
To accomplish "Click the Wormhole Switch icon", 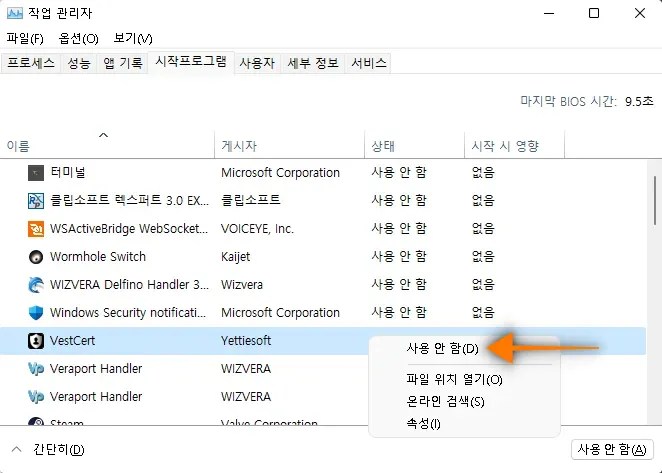I will (36, 257).
